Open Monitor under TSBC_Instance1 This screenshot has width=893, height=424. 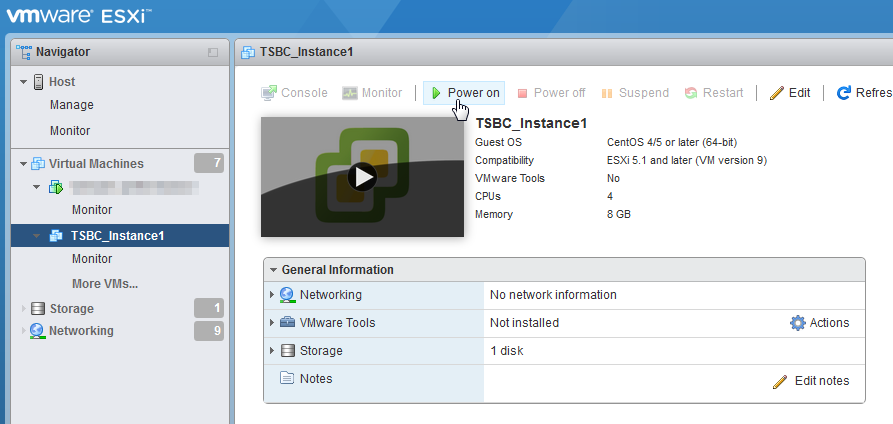tap(92, 259)
